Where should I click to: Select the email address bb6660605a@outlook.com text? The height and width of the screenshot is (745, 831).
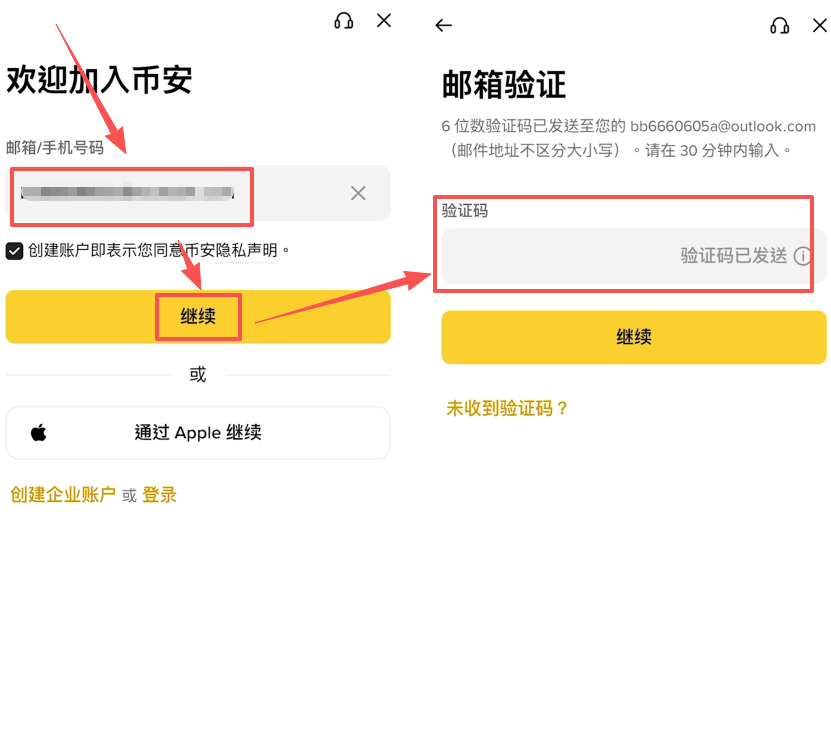tap(723, 126)
